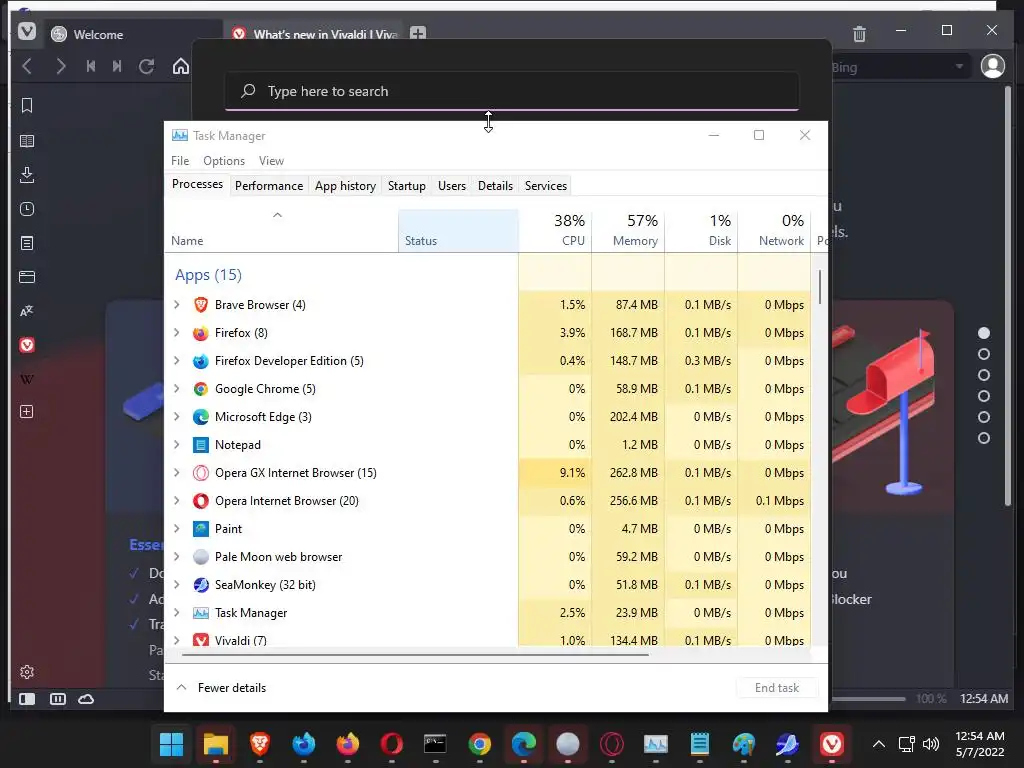This screenshot has height=768, width=1024.
Task: Open Brave browser from taskbar
Action: 260,744
